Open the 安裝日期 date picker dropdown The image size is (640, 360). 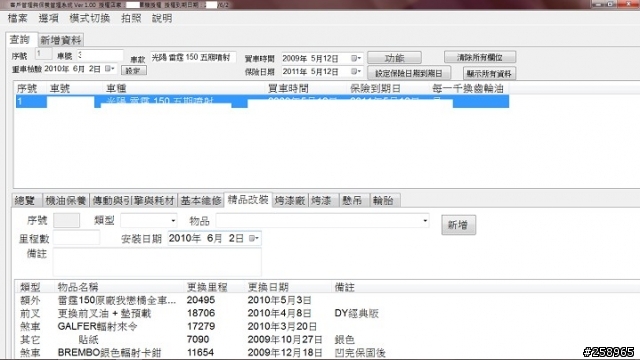click(253, 238)
